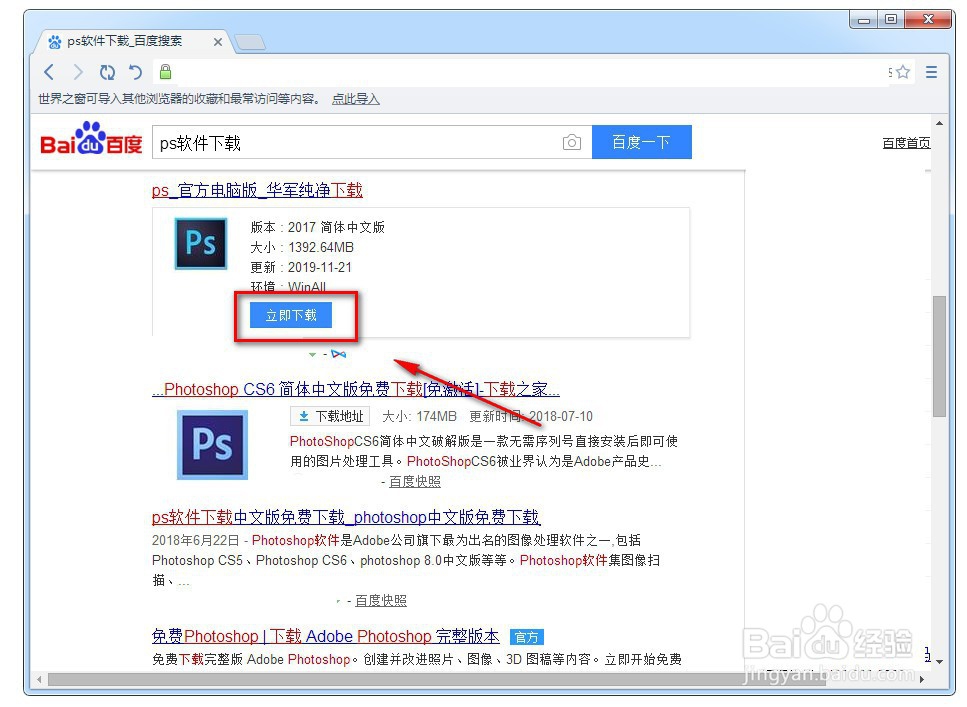Click the horizontal scrollbar thumb
This screenshot has width=967, height=707.
(x=437, y=679)
